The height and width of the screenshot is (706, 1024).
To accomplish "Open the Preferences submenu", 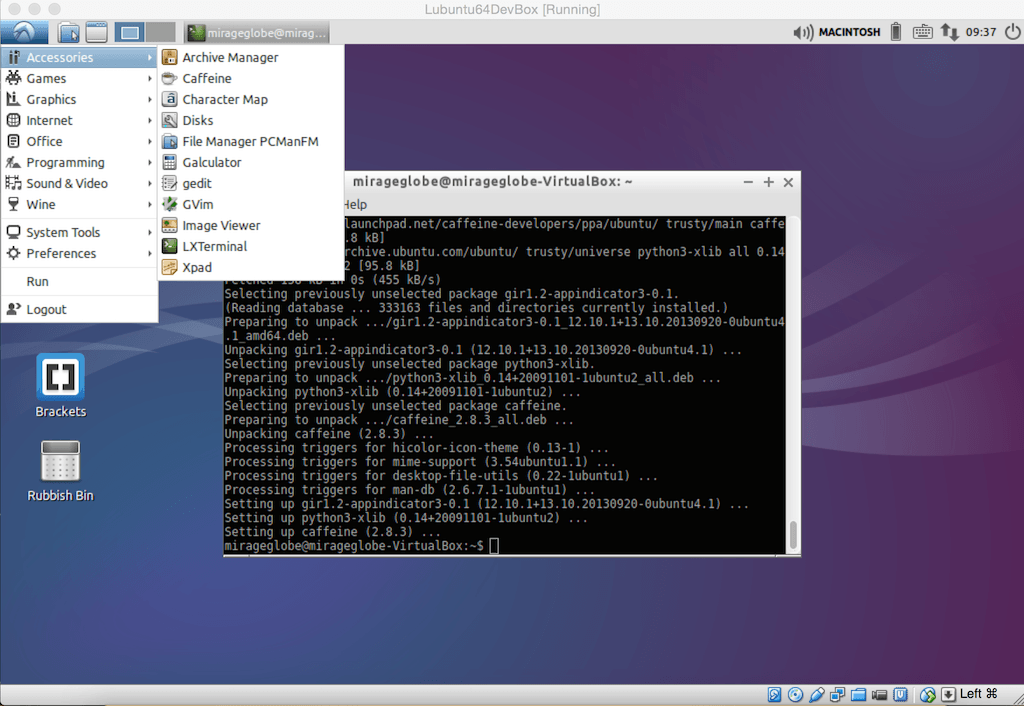I will point(79,253).
